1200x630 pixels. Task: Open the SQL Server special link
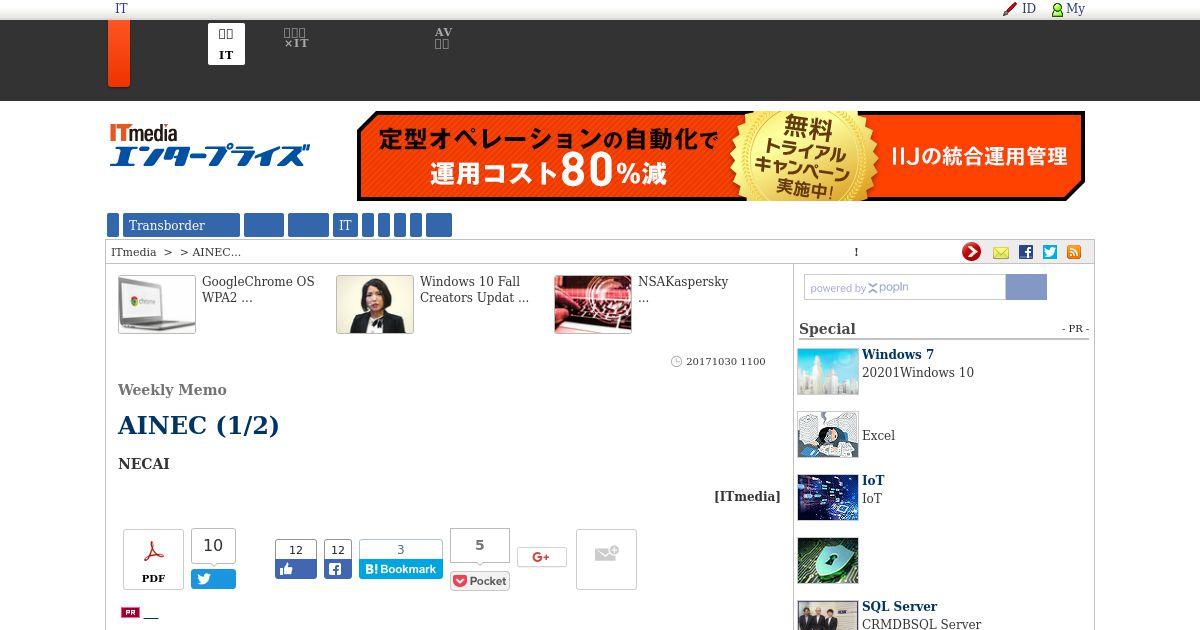(x=899, y=606)
